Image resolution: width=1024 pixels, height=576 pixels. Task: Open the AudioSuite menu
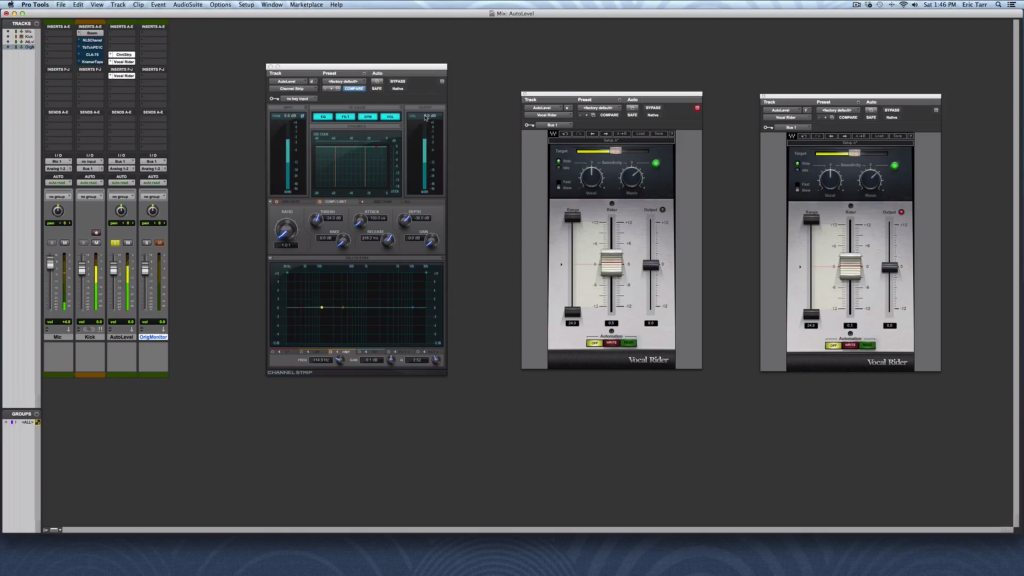point(187,4)
